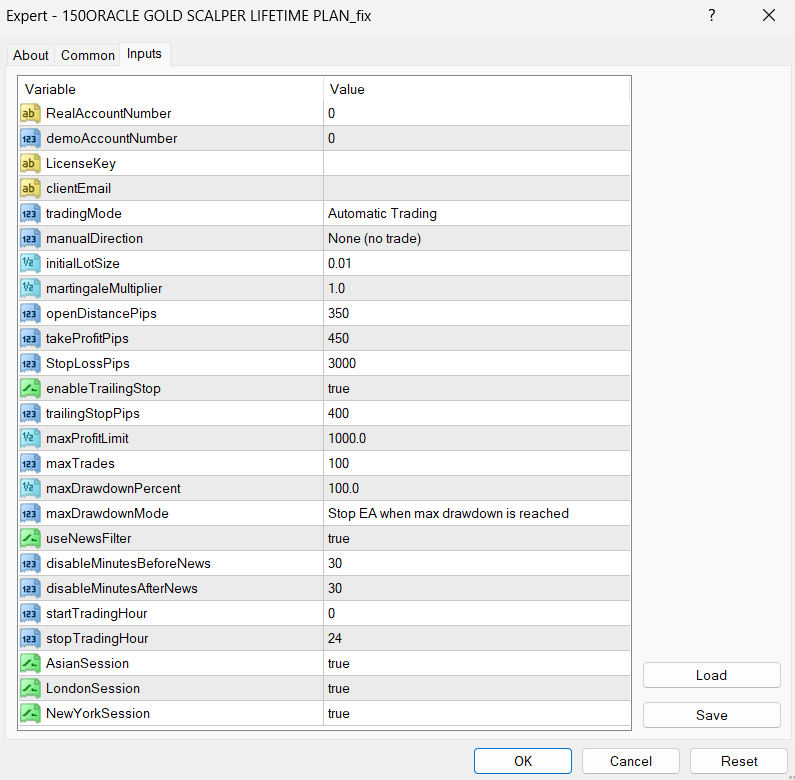Open the tradingMode Automatic Trading dropdown
The width and height of the screenshot is (795, 780).
pos(476,214)
